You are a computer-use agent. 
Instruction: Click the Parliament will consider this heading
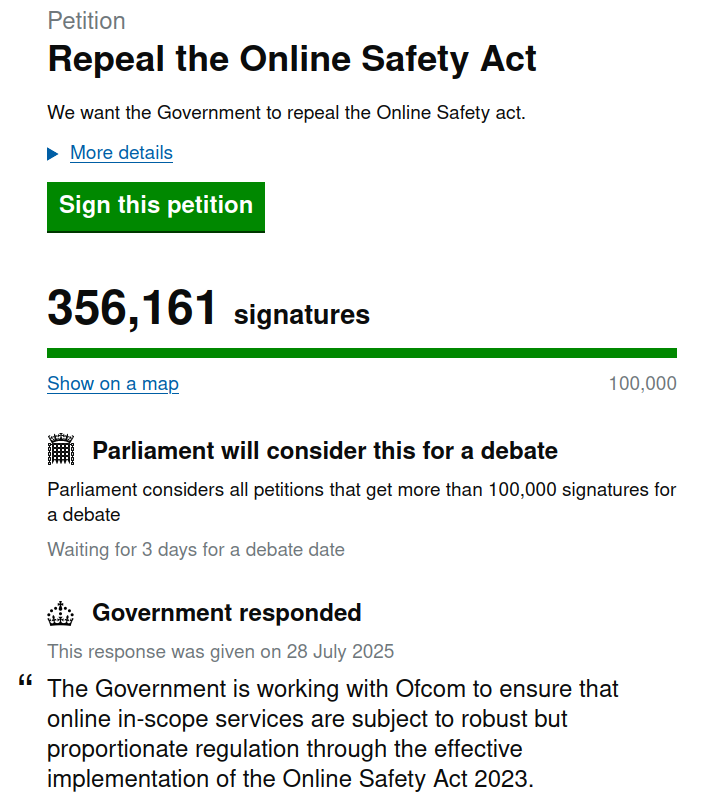(325, 451)
